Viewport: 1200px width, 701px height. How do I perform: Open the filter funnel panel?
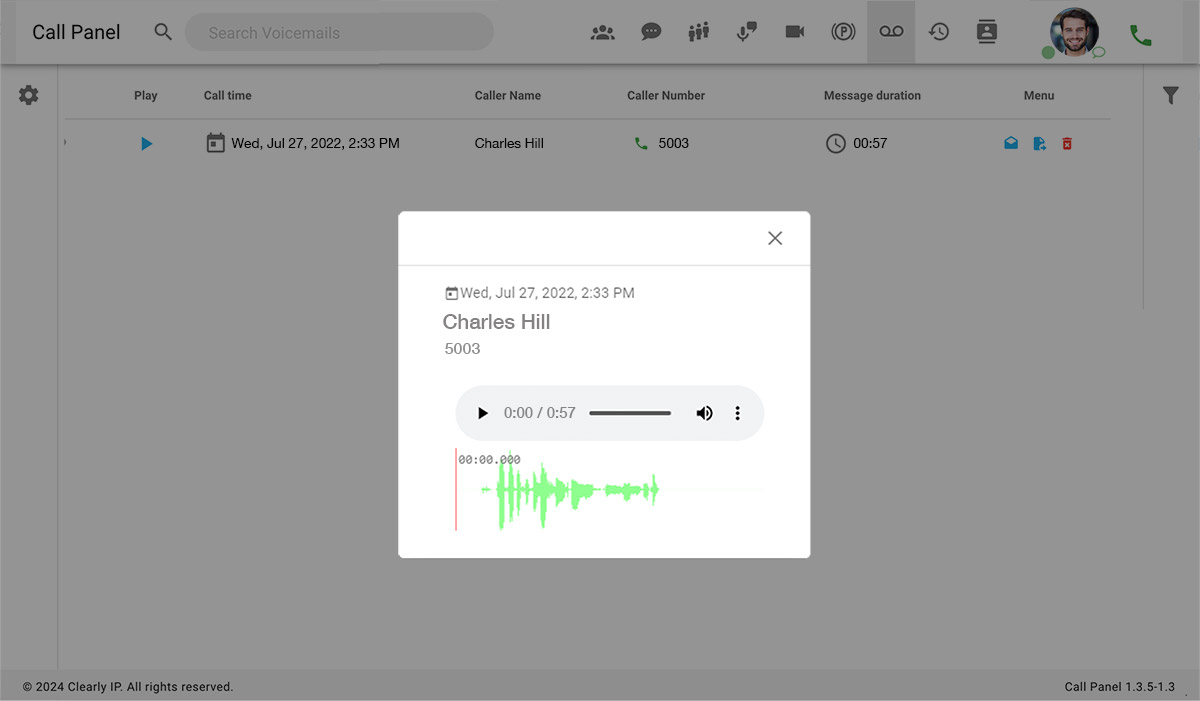click(x=1171, y=95)
